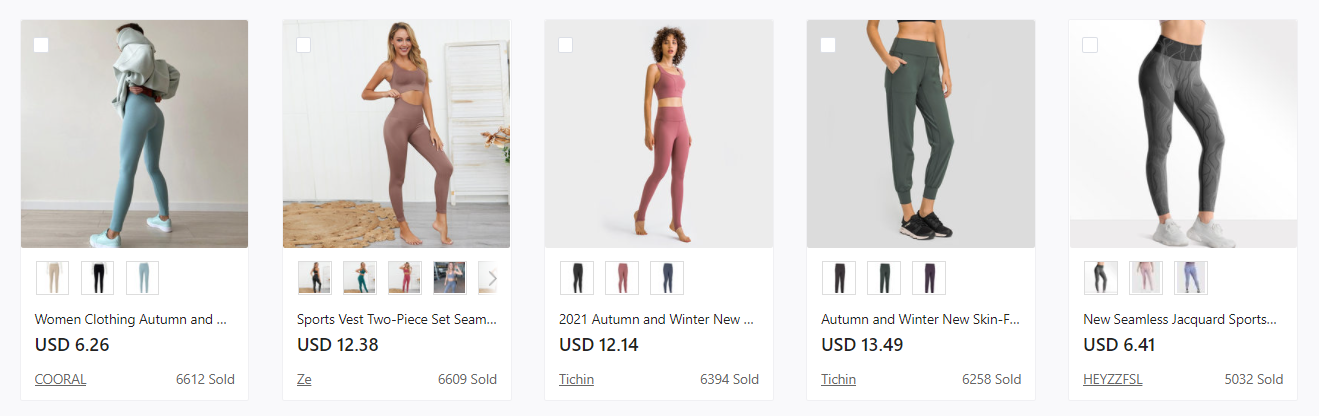The width and height of the screenshot is (1319, 416).
Task: Select checkbox on COORAL leggings product
Action: 41,45
